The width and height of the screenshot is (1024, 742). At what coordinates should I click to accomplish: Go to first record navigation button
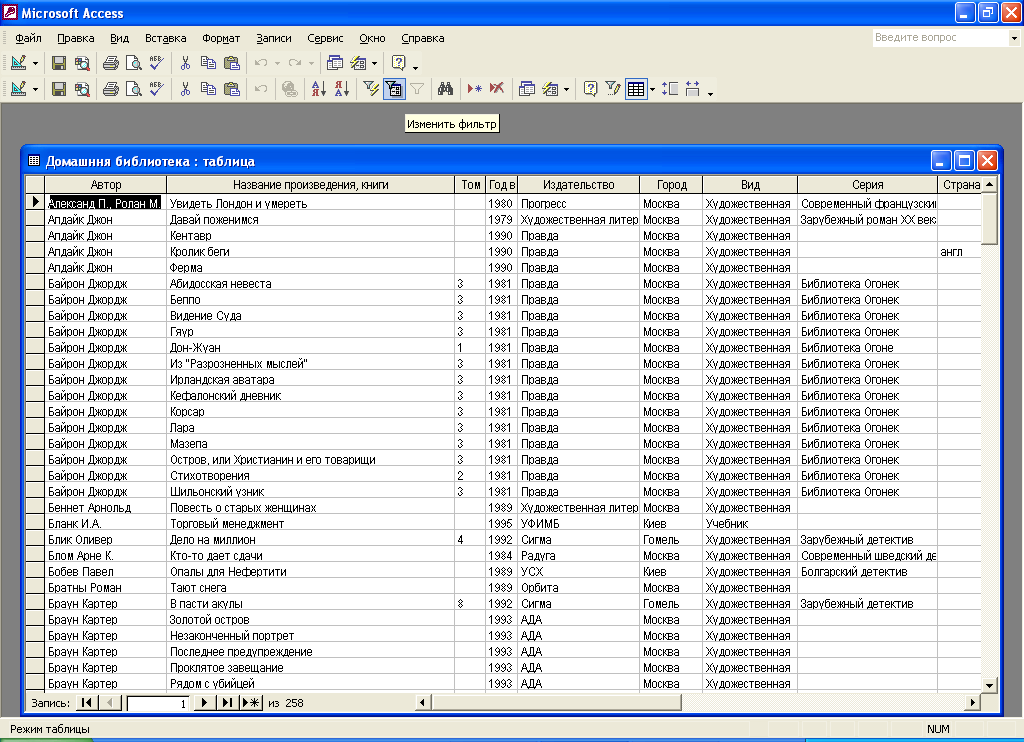(86, 703)
